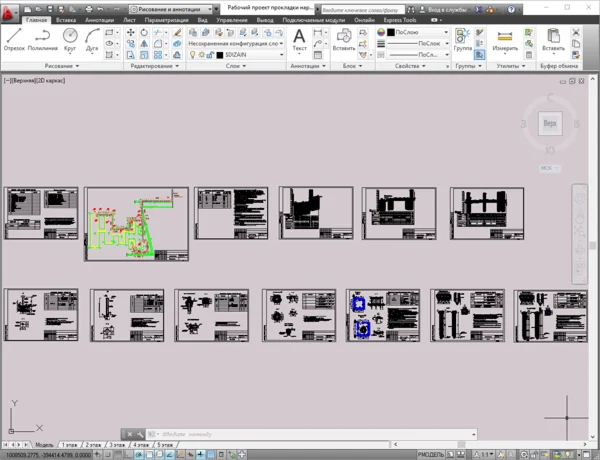Expand the Свойства panel
The width and height of the screenshot is (600, 460).
(x=410, y=66)
